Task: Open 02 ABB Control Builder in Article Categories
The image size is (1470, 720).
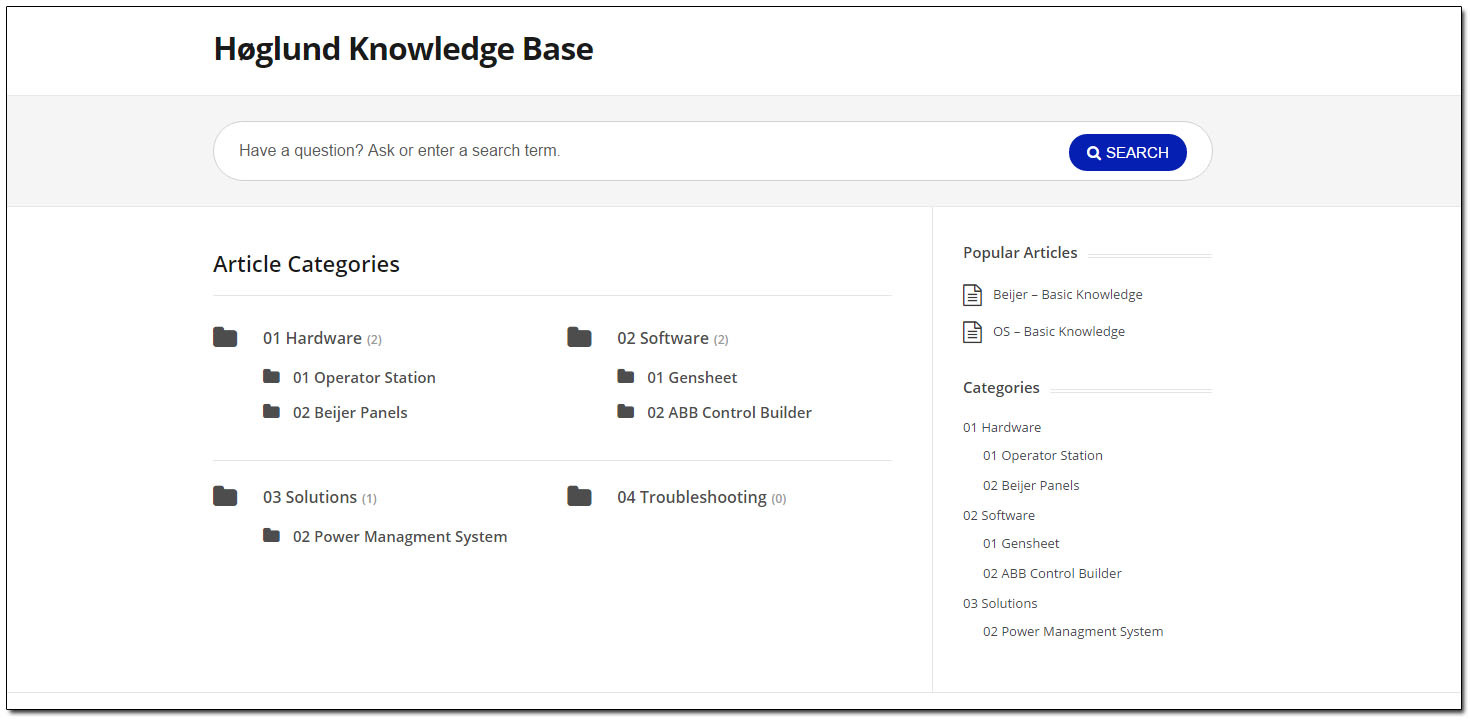Action: [729, 413]
